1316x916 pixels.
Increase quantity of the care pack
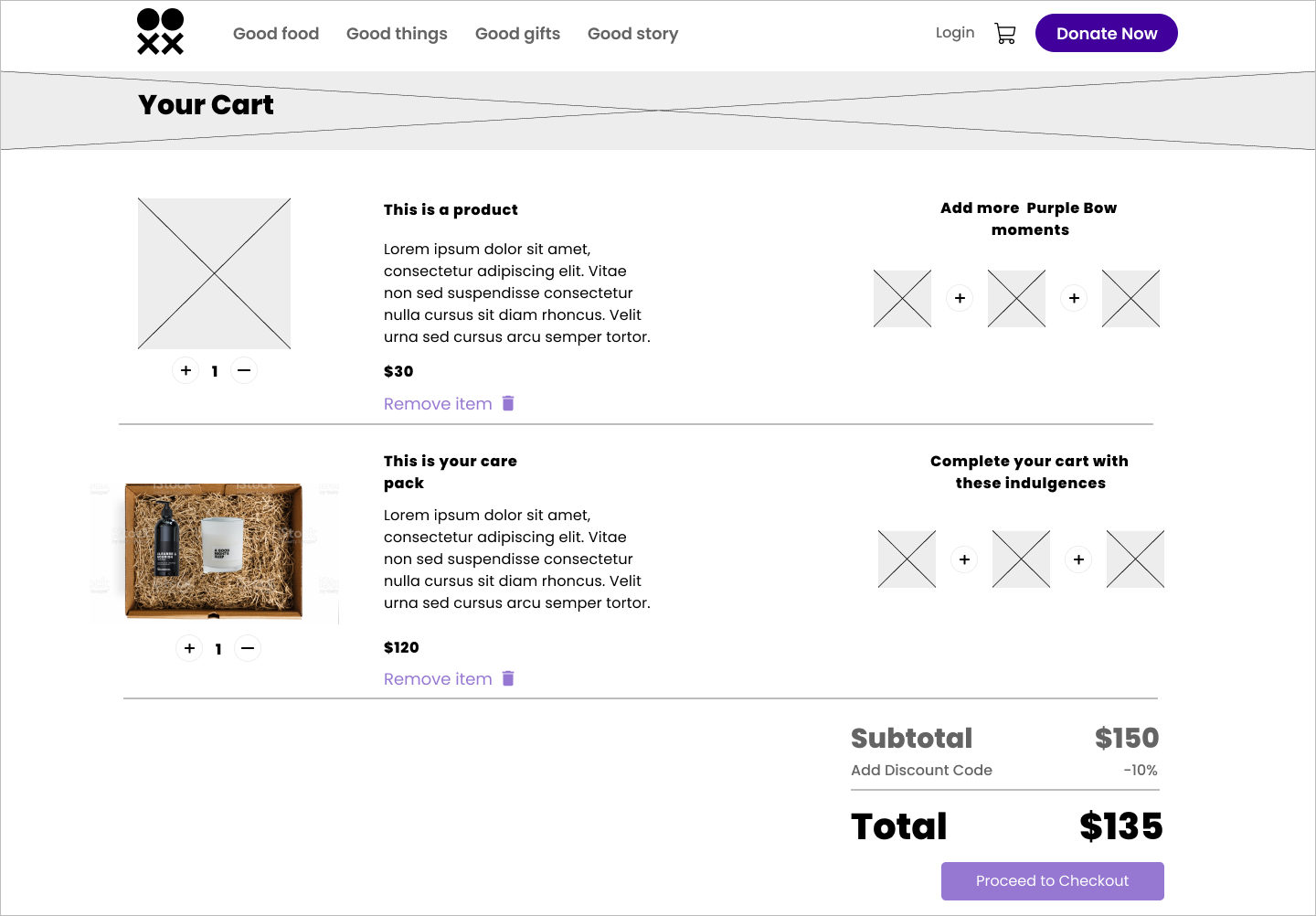189,648
